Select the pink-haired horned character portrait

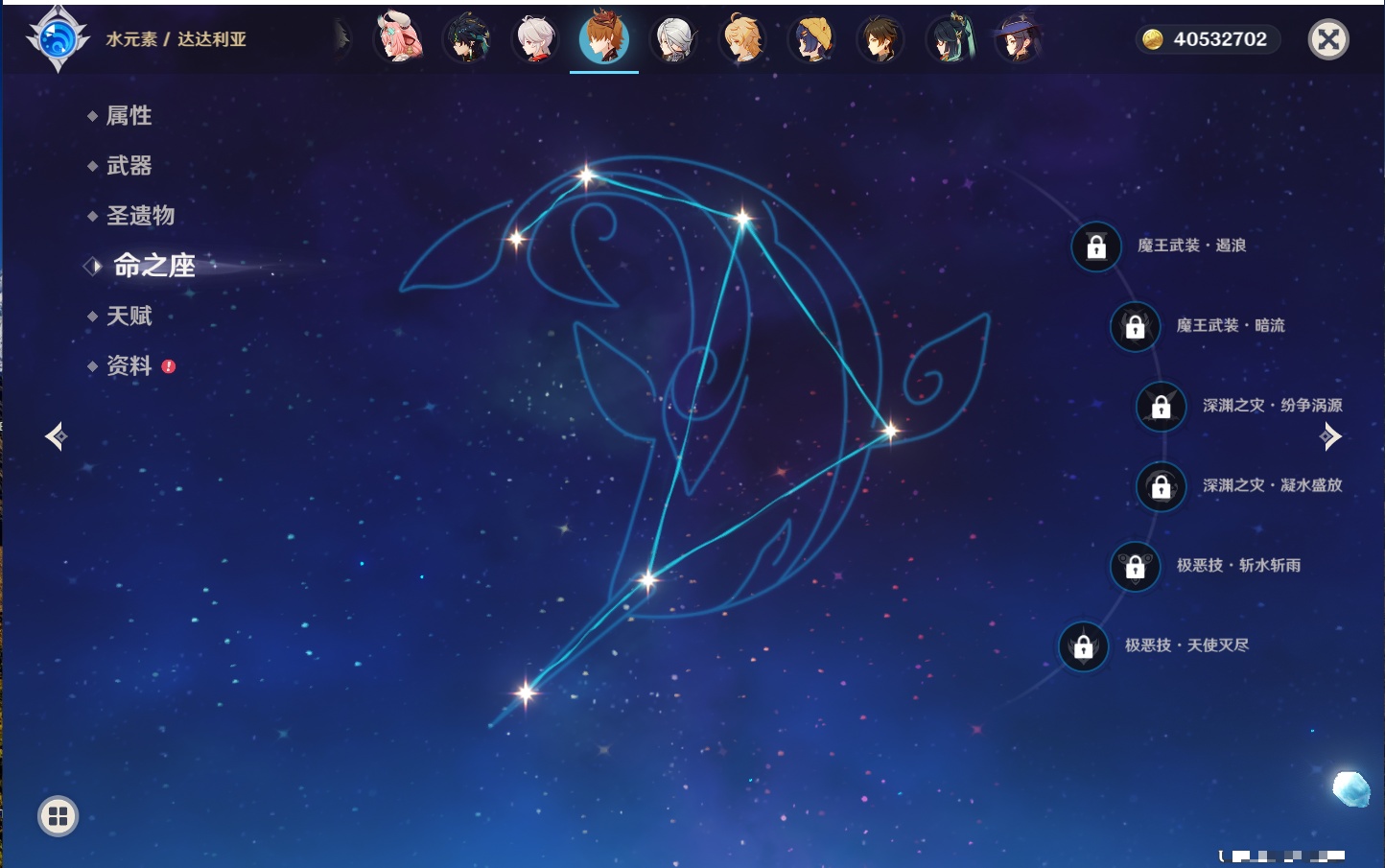[398, 38]
